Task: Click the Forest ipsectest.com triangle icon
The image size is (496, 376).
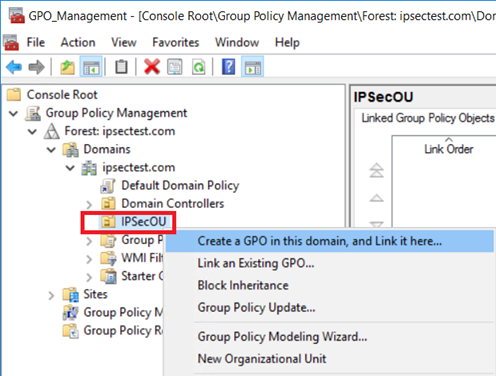Action: (52, 131)
